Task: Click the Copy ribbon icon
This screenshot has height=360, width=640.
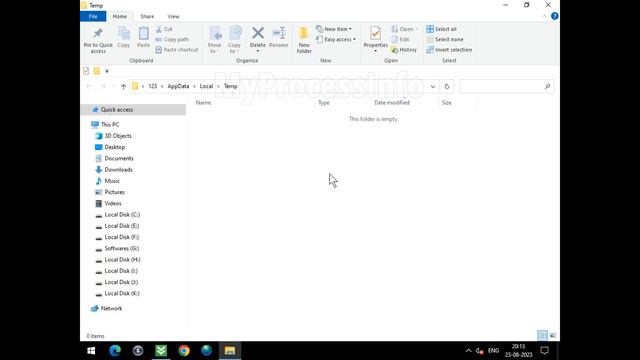Action: (124, 33)
